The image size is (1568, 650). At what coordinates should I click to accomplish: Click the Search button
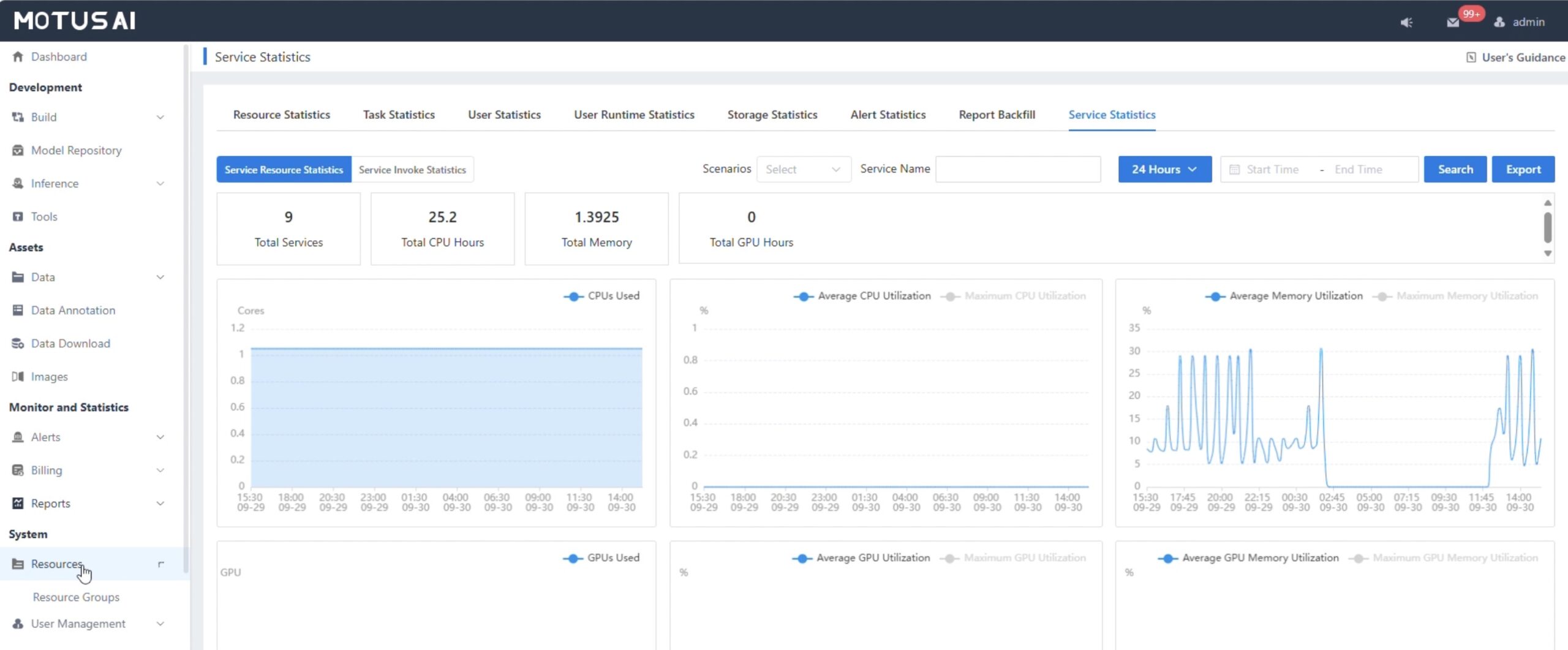1455,170
